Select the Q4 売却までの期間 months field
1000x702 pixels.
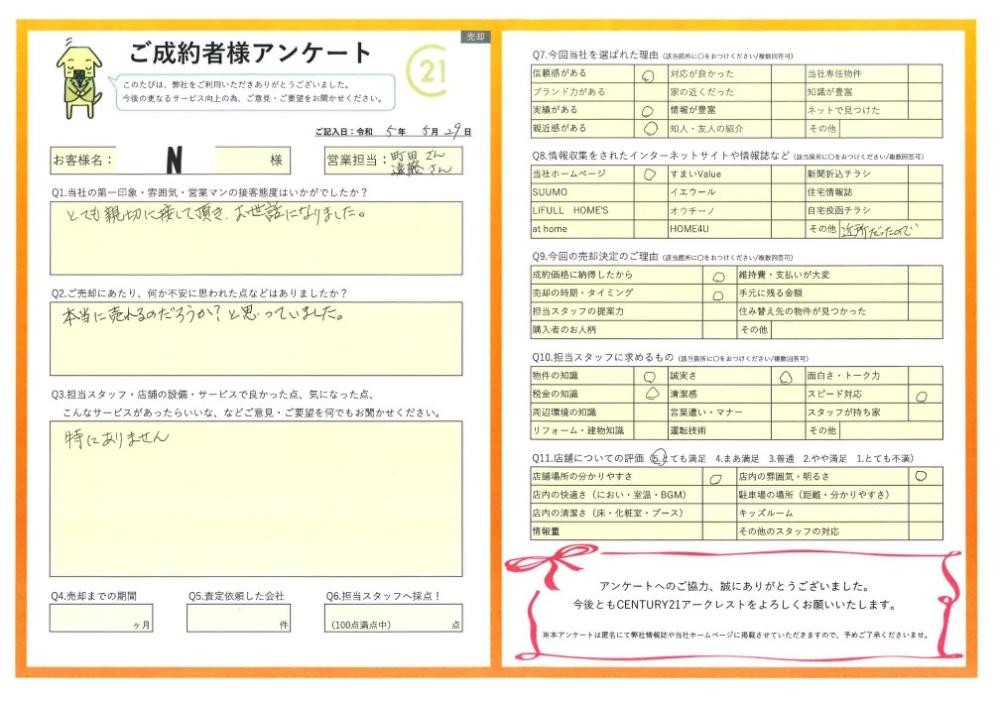[x=100, y=618]
